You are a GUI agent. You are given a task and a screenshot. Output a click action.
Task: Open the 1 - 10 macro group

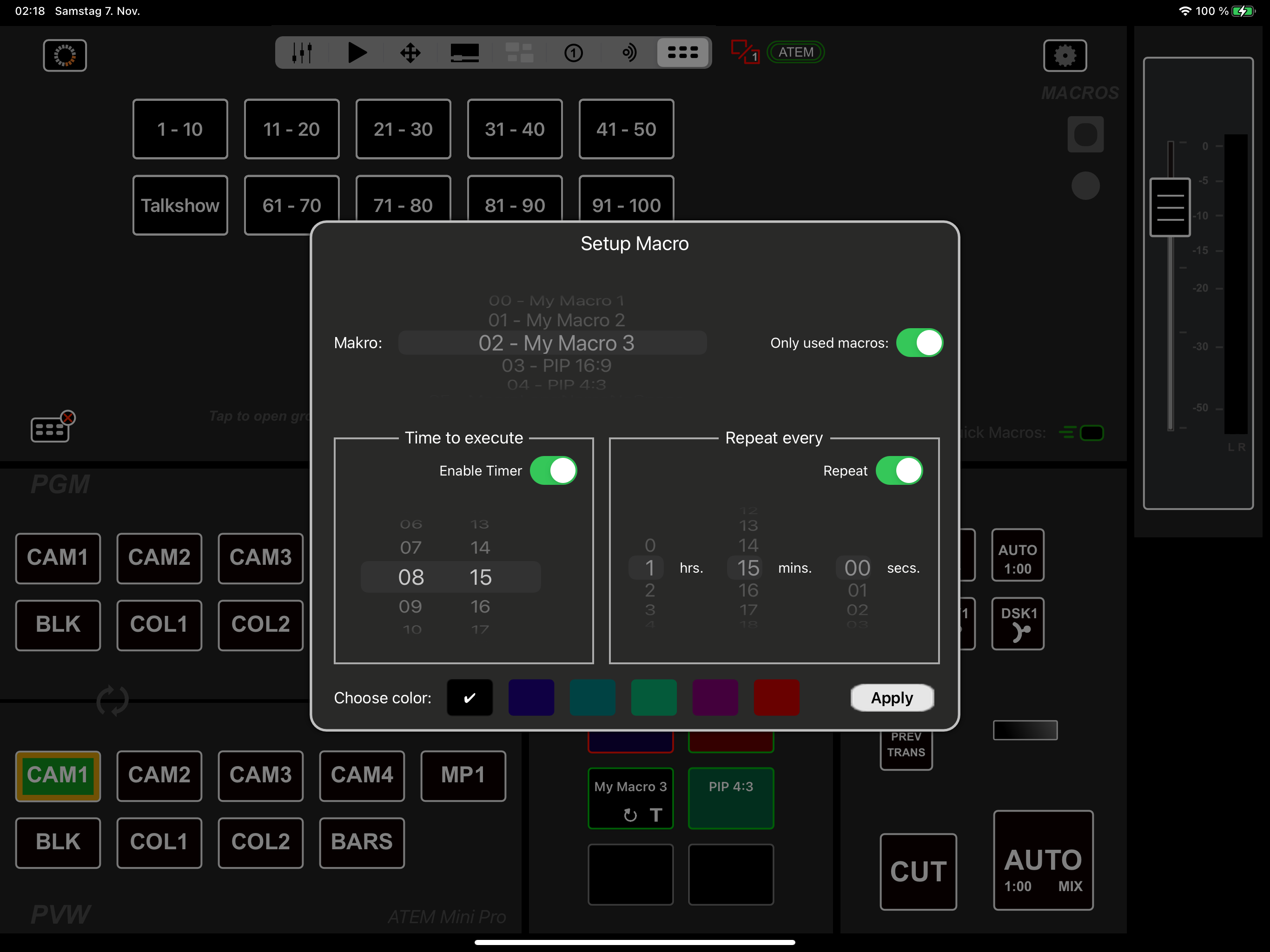[180, 129]
